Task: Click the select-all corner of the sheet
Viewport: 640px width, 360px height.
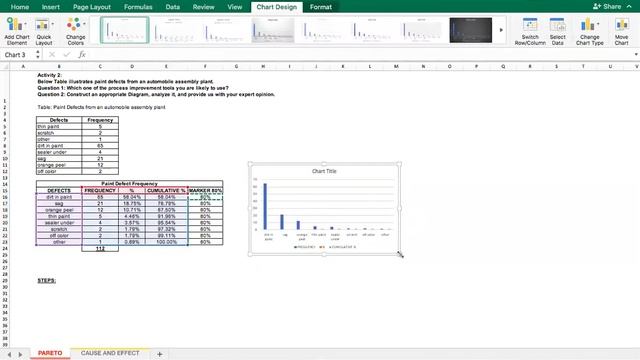Action: [5, 66]
